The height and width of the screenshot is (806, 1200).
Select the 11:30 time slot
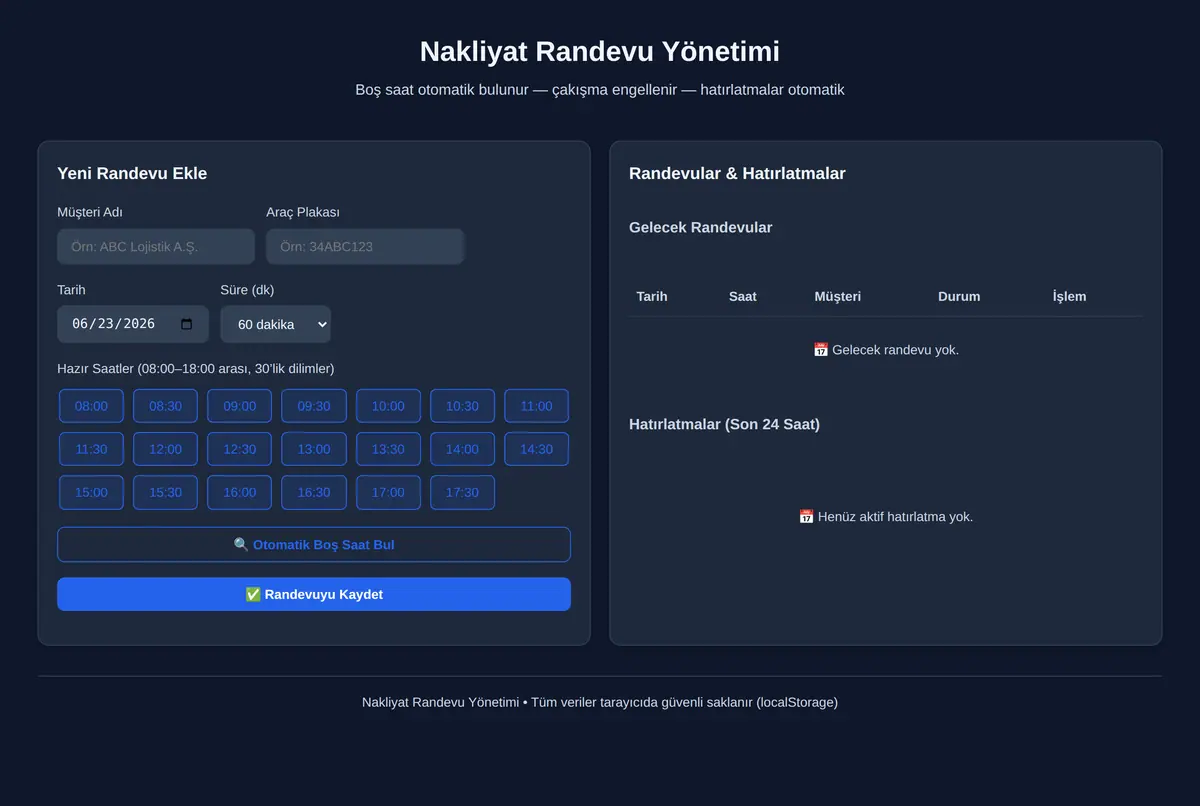click(91, 449)
